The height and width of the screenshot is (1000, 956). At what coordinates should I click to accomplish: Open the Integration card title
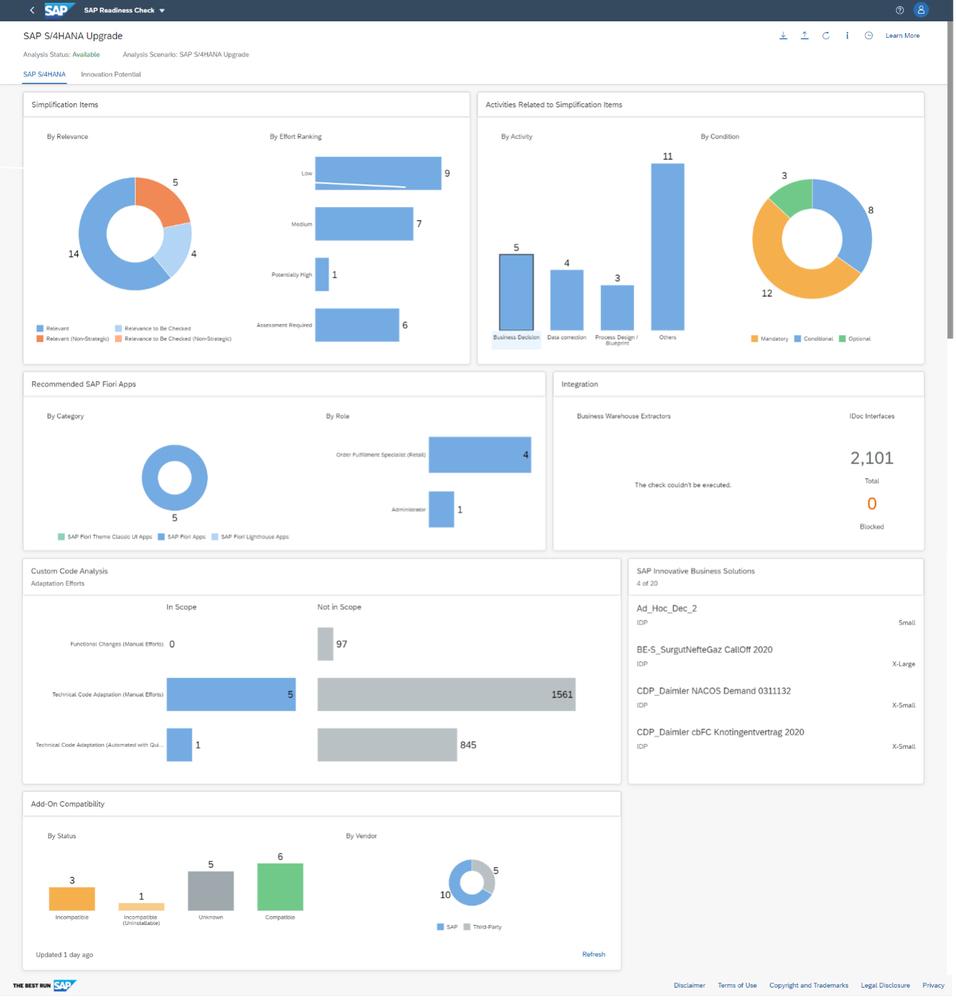(579, 384)
